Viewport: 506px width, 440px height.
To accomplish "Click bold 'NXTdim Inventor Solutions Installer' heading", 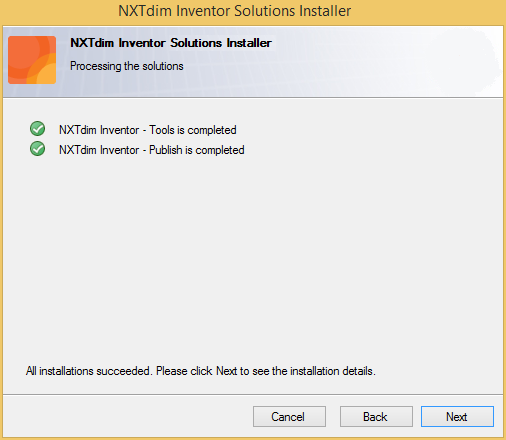I will point(171,43).
